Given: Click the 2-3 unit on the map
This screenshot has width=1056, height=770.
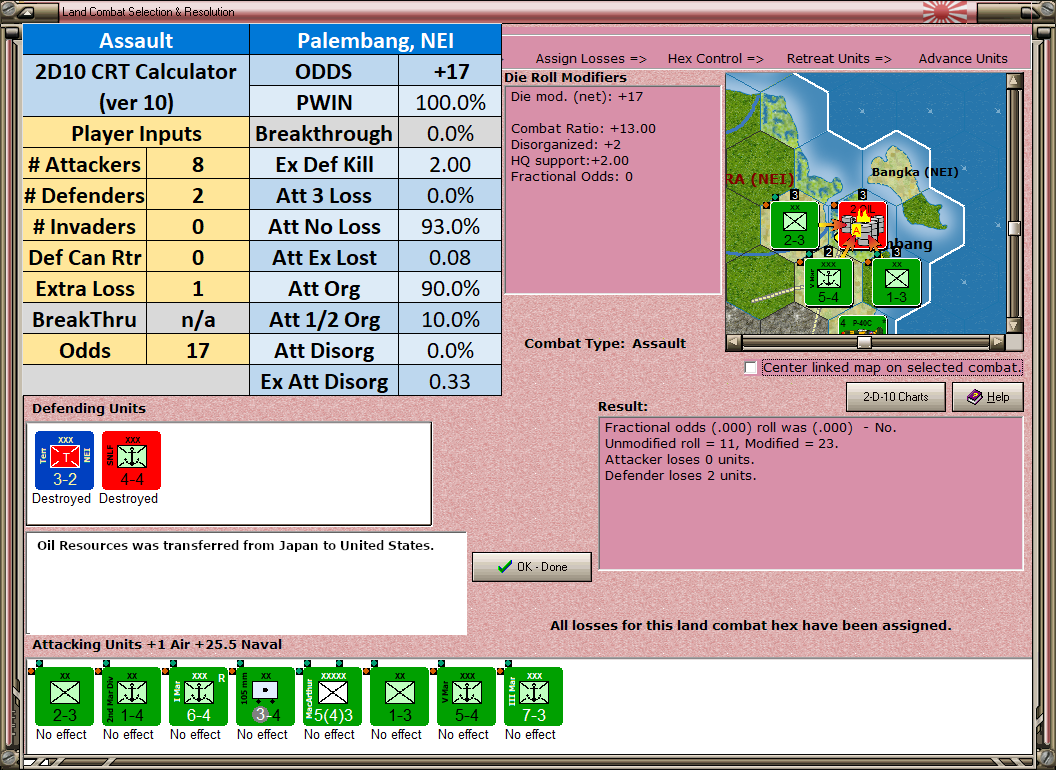Looking at the screenshot, I should [x=795, y=225].
